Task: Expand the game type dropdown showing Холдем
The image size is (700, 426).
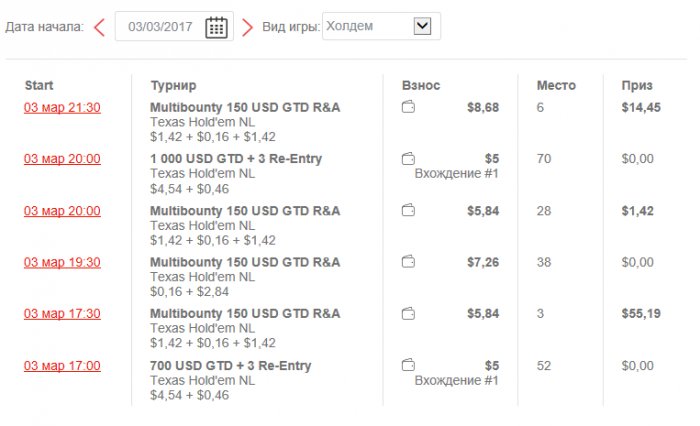Action: [x=421, y=27]
